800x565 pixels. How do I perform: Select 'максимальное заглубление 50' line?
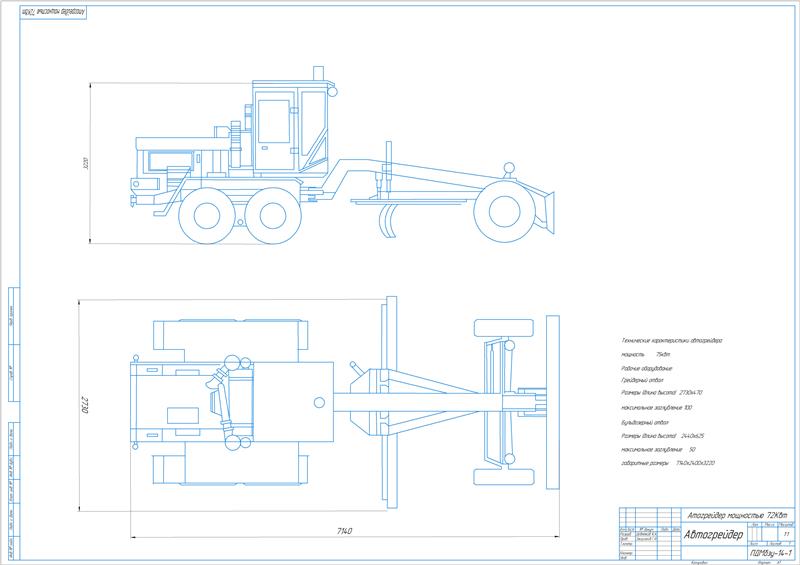[x=658, y=450]
